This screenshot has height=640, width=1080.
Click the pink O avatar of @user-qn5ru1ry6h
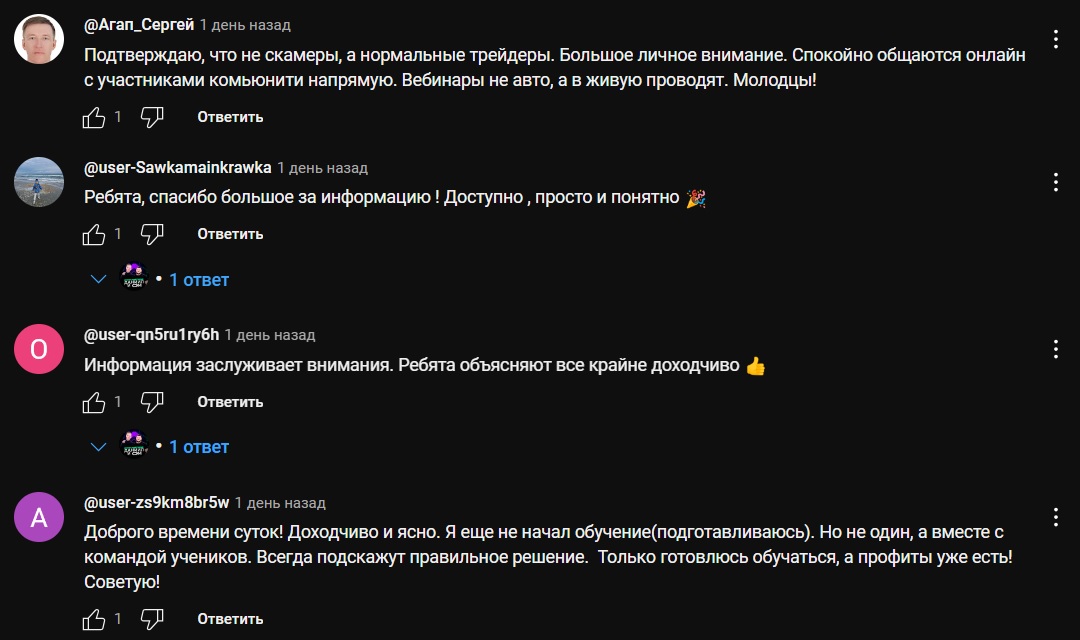(x=39, y=349)
